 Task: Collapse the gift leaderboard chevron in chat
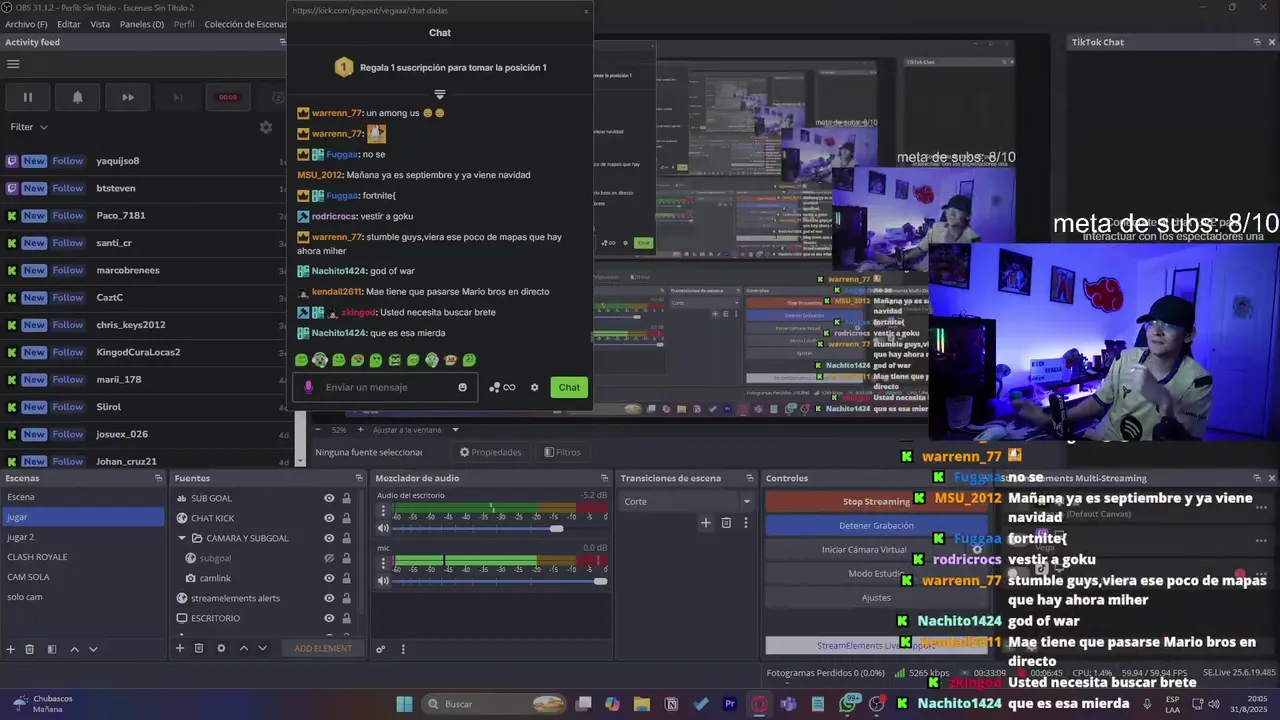pos(439,94)
